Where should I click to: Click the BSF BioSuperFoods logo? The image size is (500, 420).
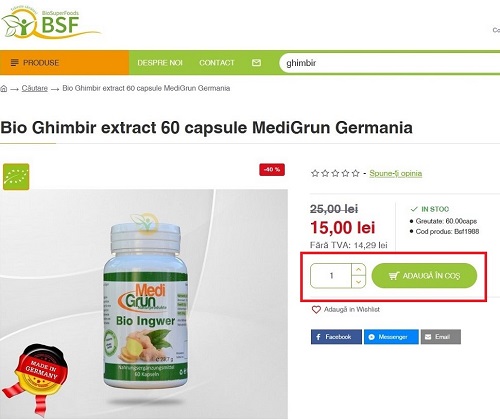[51, 23]
